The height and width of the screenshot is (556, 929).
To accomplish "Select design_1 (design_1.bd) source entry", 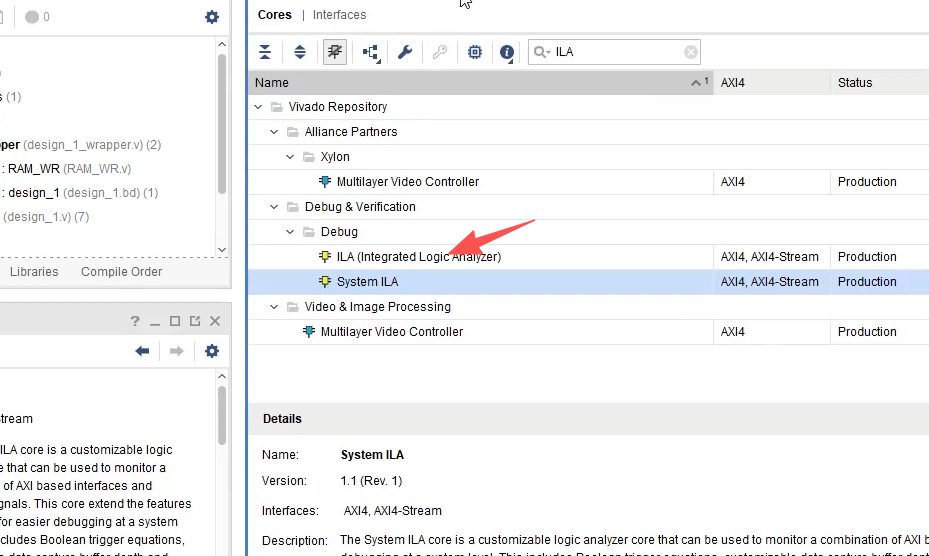I will click(x=83, y=193).
